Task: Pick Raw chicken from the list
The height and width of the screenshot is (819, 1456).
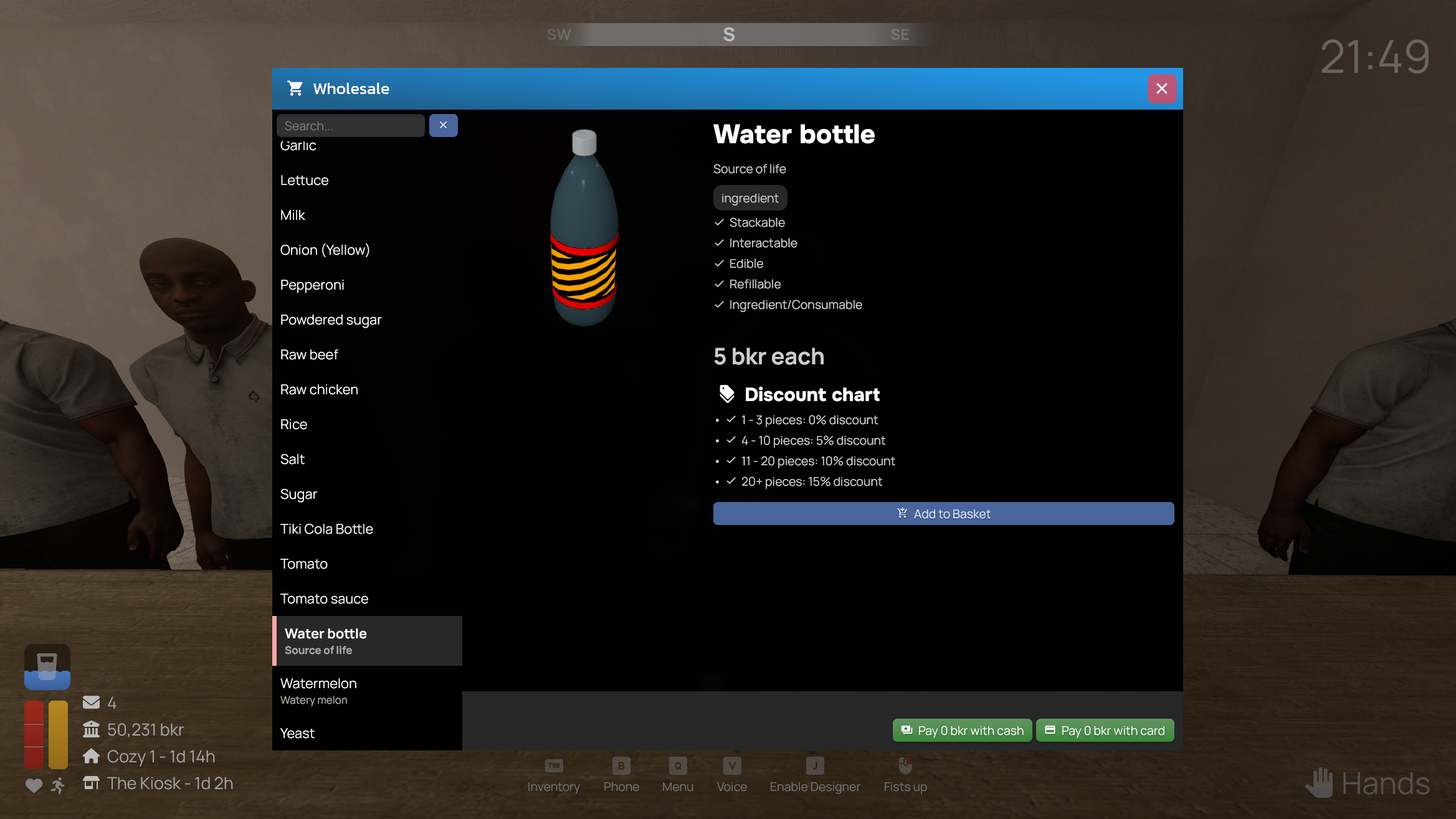Action: tap(367, 389)
